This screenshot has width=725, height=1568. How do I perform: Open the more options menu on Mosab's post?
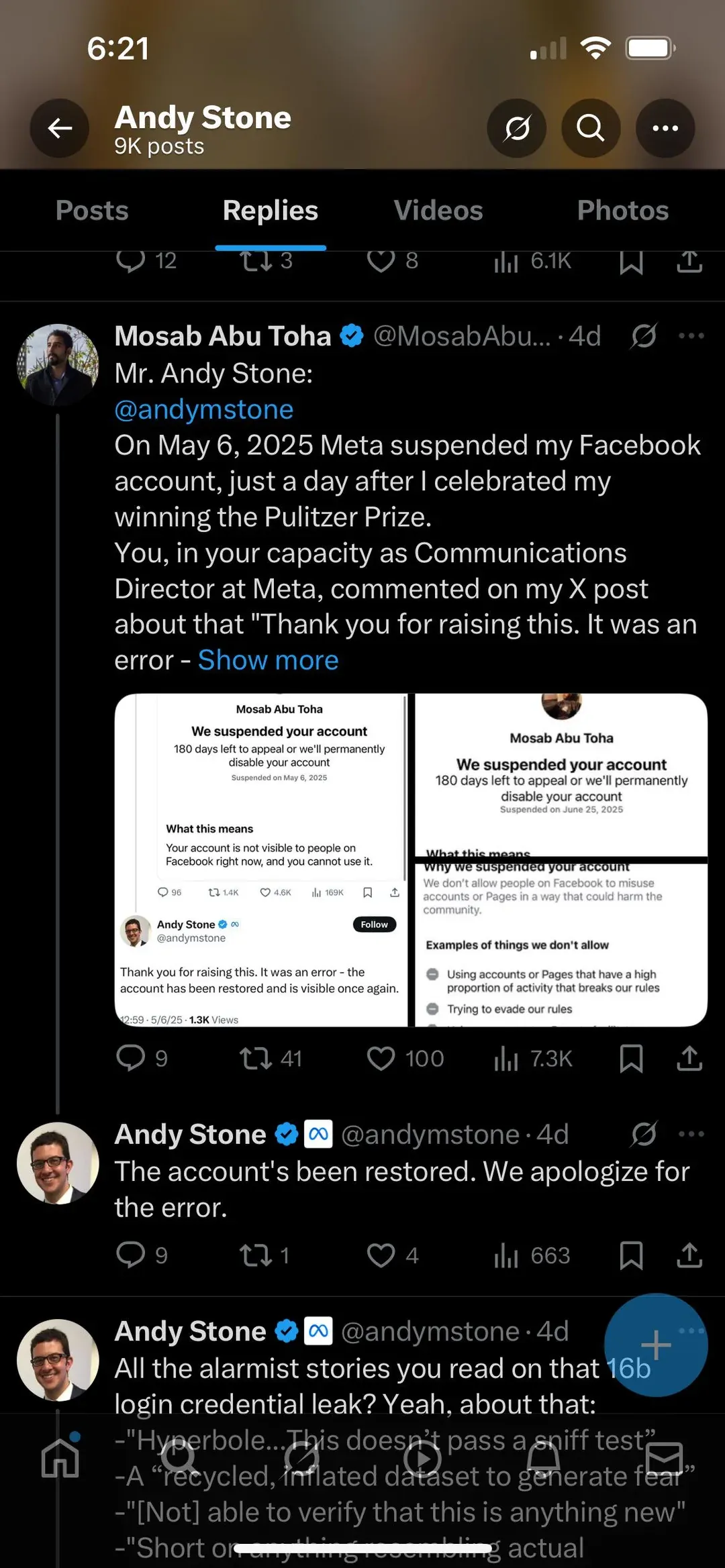click(691, 335)
